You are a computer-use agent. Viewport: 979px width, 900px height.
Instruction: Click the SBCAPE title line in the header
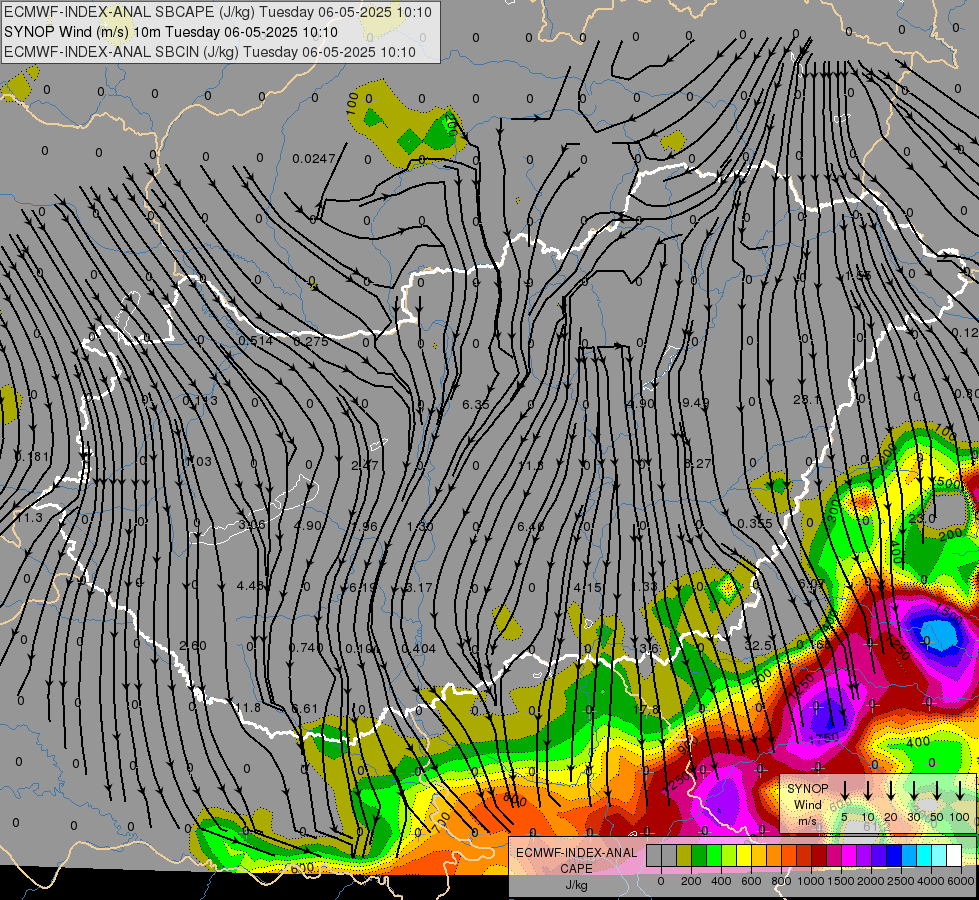218,12
